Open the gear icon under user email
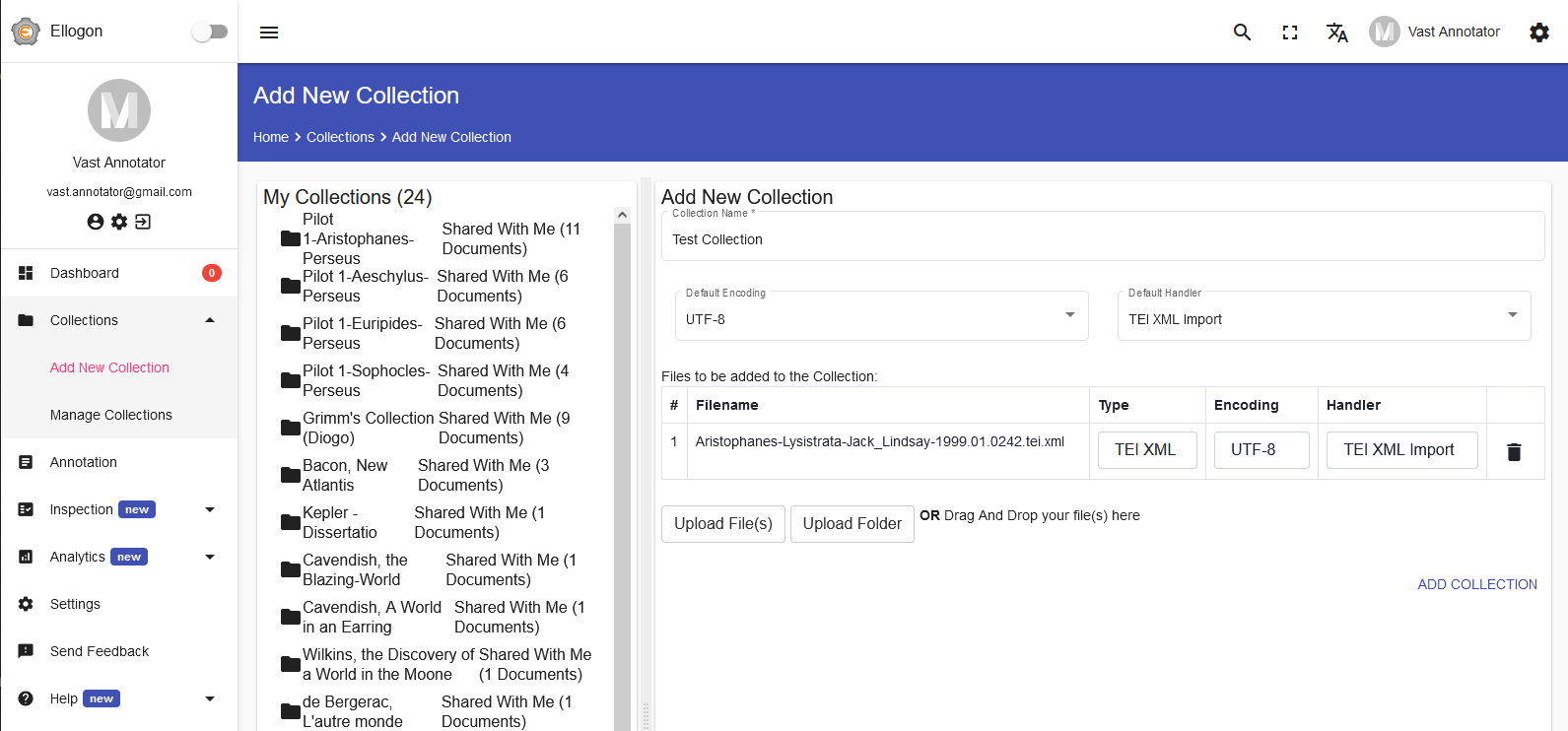This screenshot has width=1568, height=731. [x=119, y=222]
